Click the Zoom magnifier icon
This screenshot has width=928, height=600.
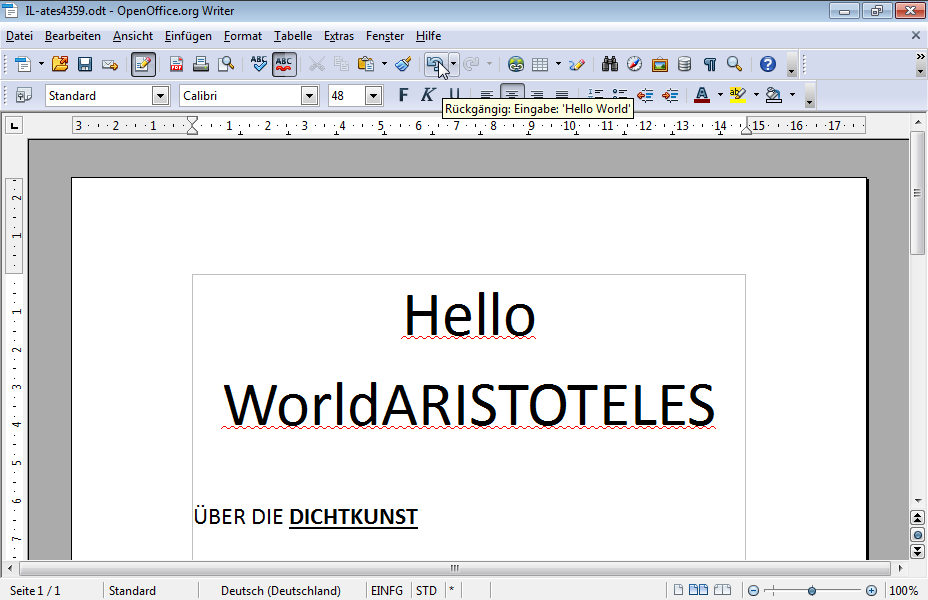(x=734, y=64)
